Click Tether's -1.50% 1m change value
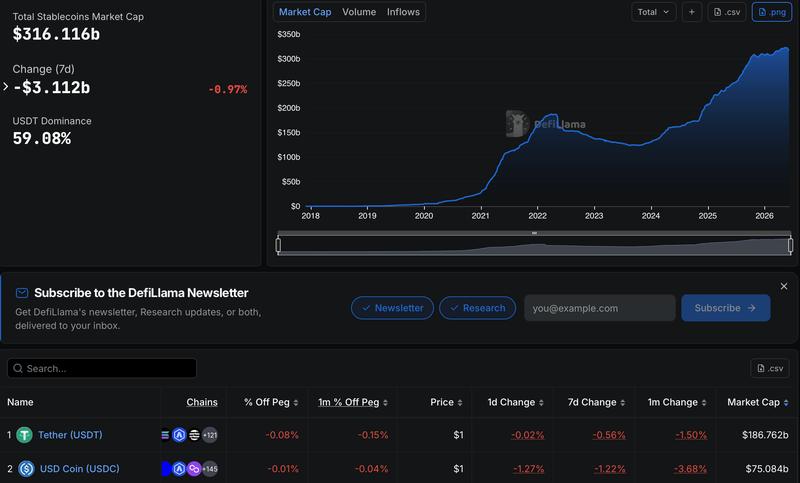Screen dimensions: 800x483 (691, 435)
